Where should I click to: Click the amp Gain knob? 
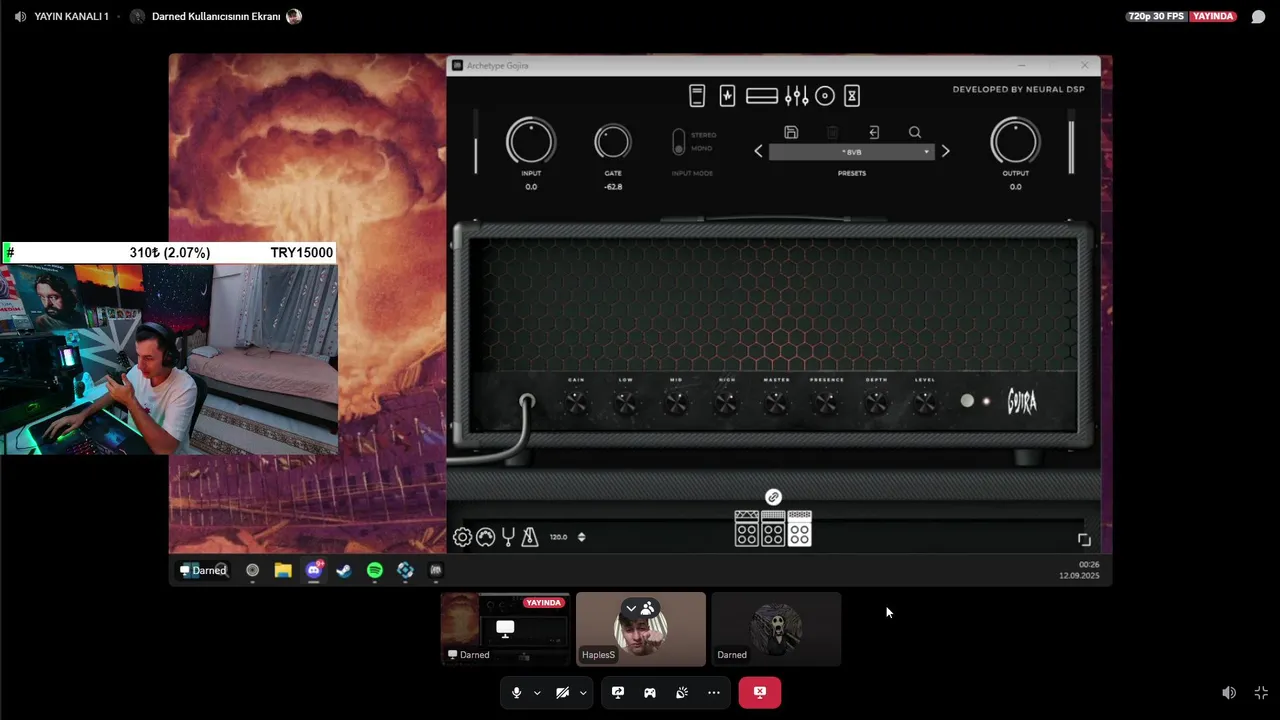pyautogui.click(x=576, y=403)
